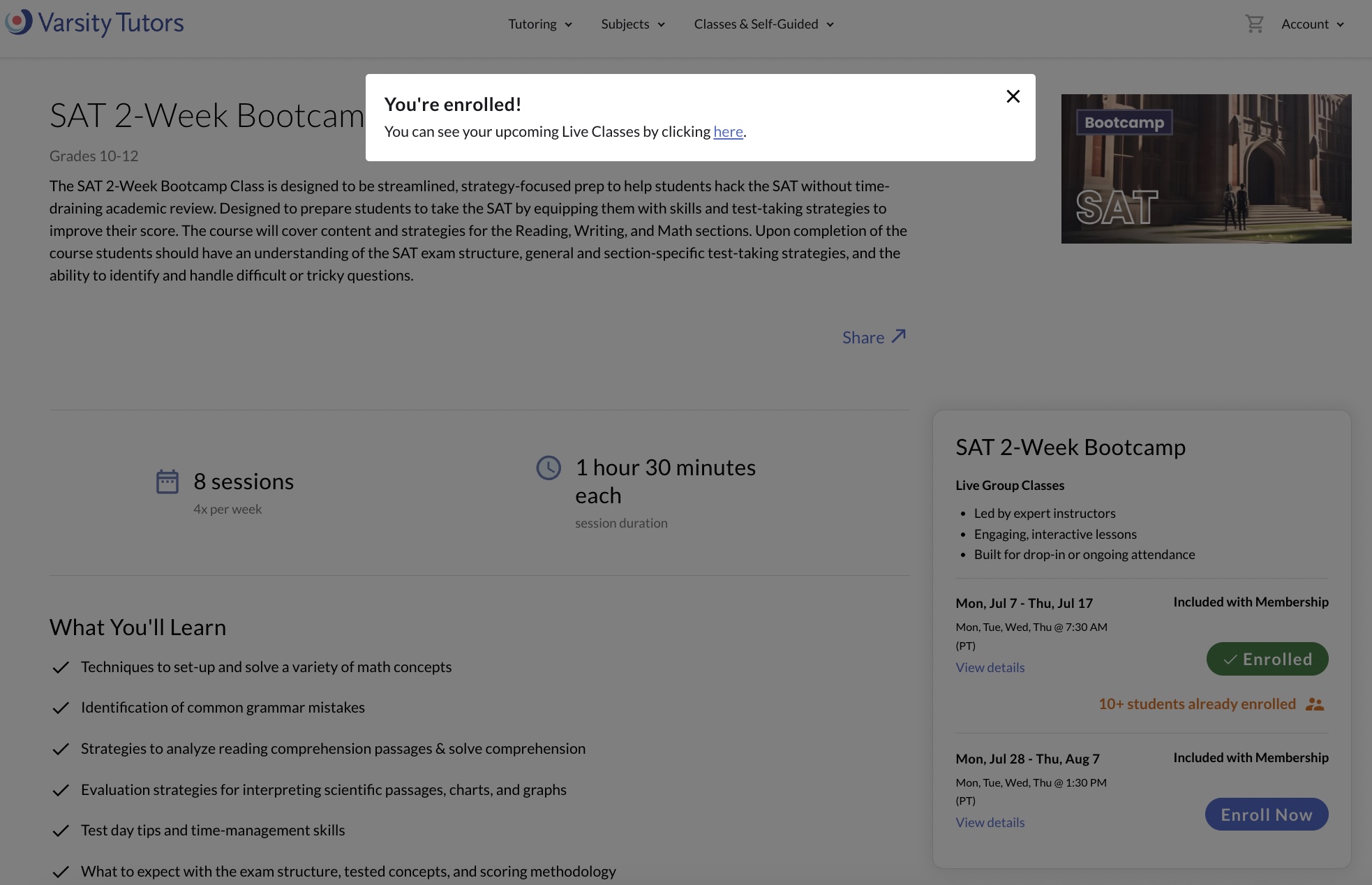Click the SAT Bootcamp banner thumbnail
The height and width of the screenshot is (885, 1372).
(1206, 169)
